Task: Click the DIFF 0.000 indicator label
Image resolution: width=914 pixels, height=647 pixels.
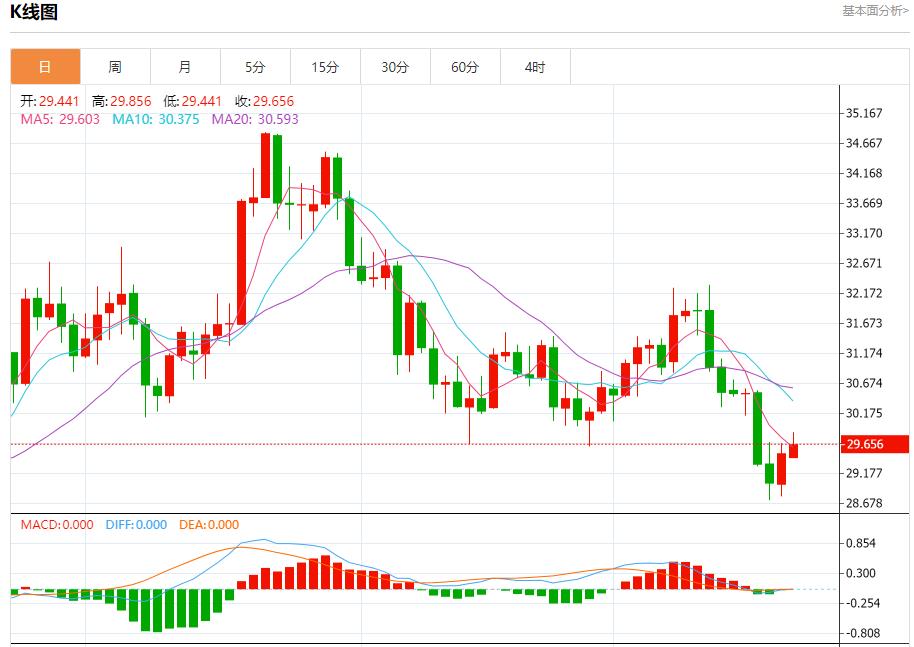Action: [x=135, y=524]
